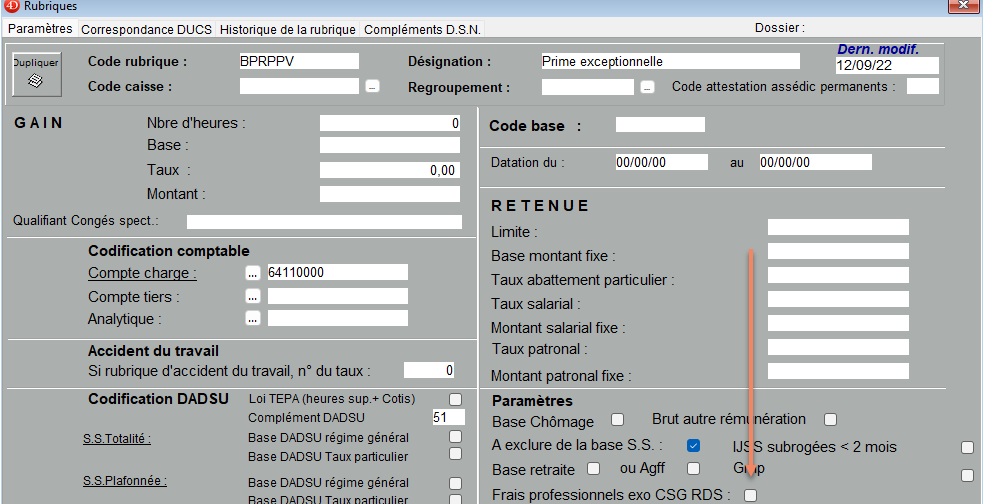Image resolution: width=983 pixels, height=504 pixels.
Task: Select the Compléments D.S.N. tab
Action: coord(423,29)
